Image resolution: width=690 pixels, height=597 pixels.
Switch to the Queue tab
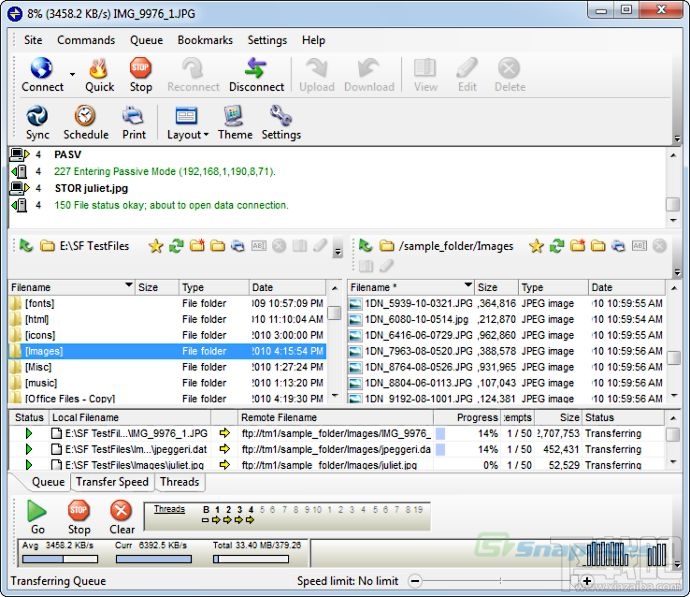point(48,482)
